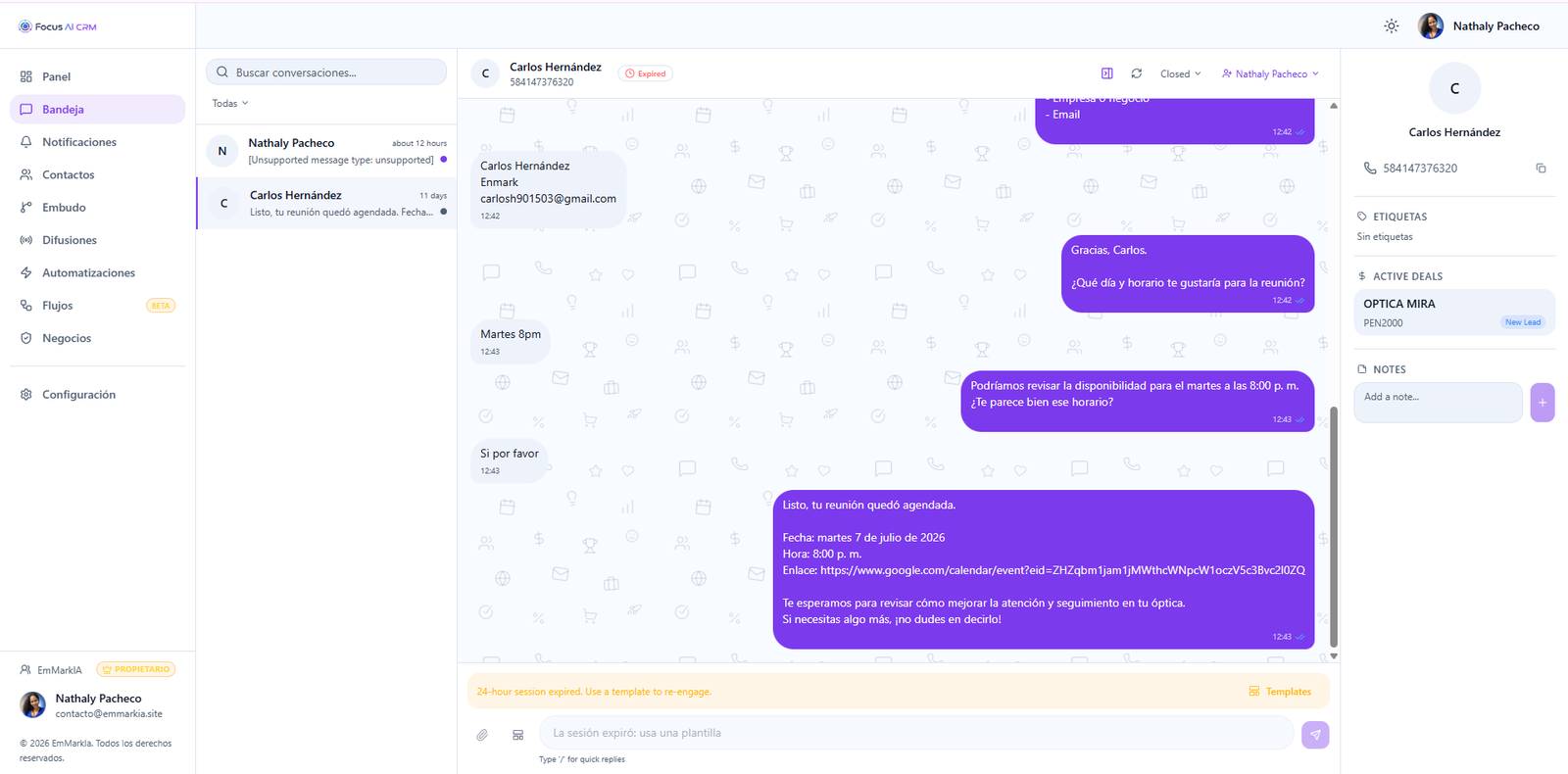Click the refresh conversation icon
1568x774 pixels.
[x=1137, y=73]
